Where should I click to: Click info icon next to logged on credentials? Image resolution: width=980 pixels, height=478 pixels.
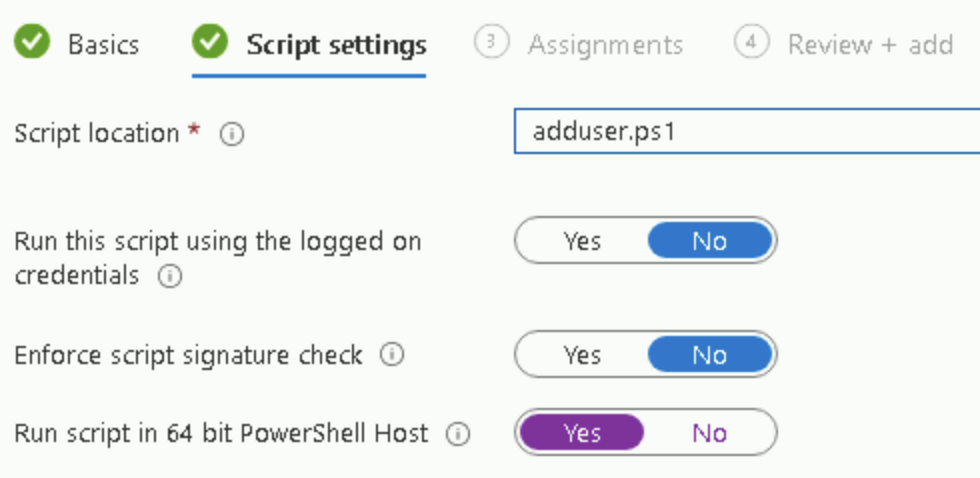tap(170, 277)
